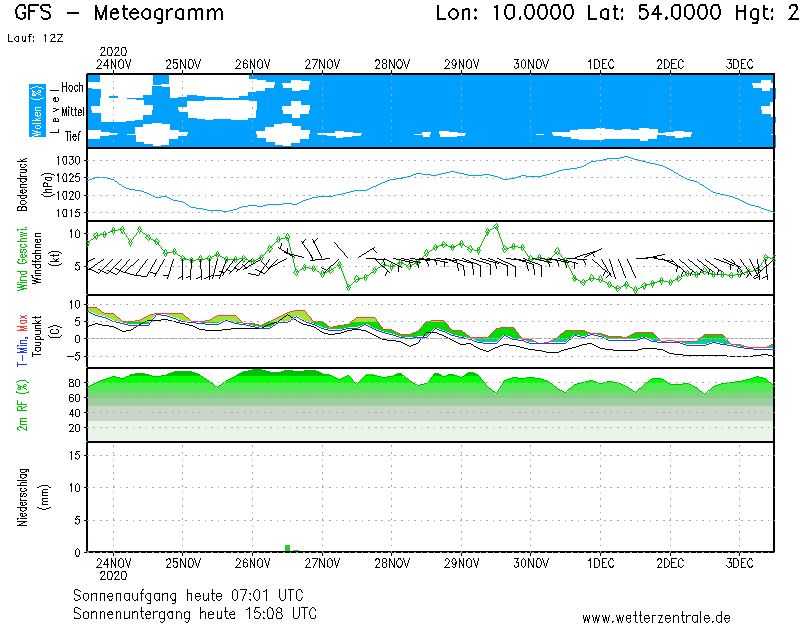The width and height of the screenshot is (800, 625).
Task: Click the www.wetterzentrale.de website link
Action: 656,618
